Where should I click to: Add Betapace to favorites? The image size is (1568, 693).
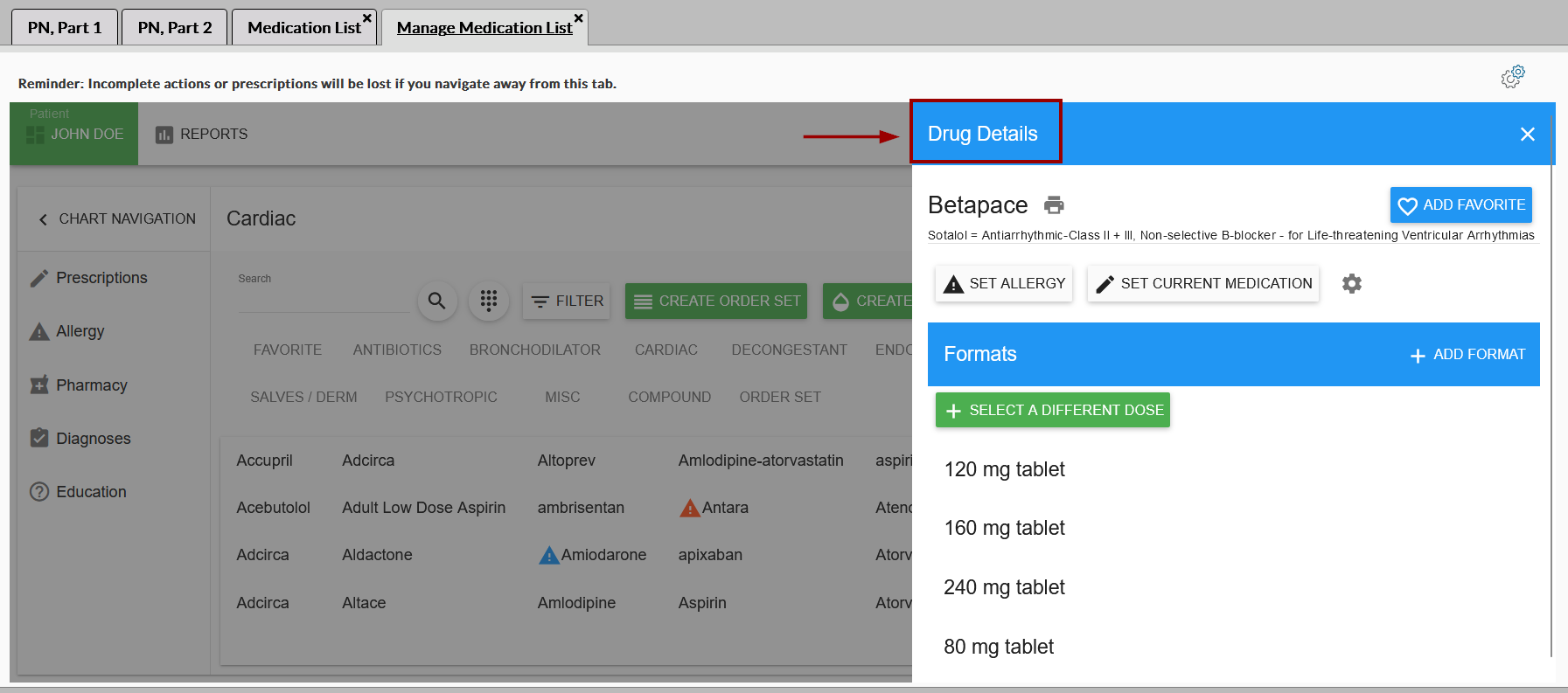point(1460,205)
